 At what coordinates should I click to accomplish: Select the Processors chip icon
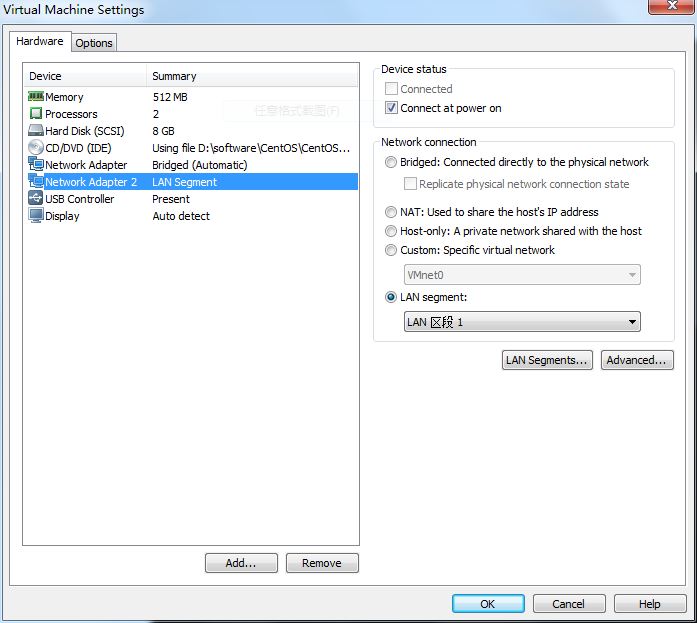[x=36, y=114]
